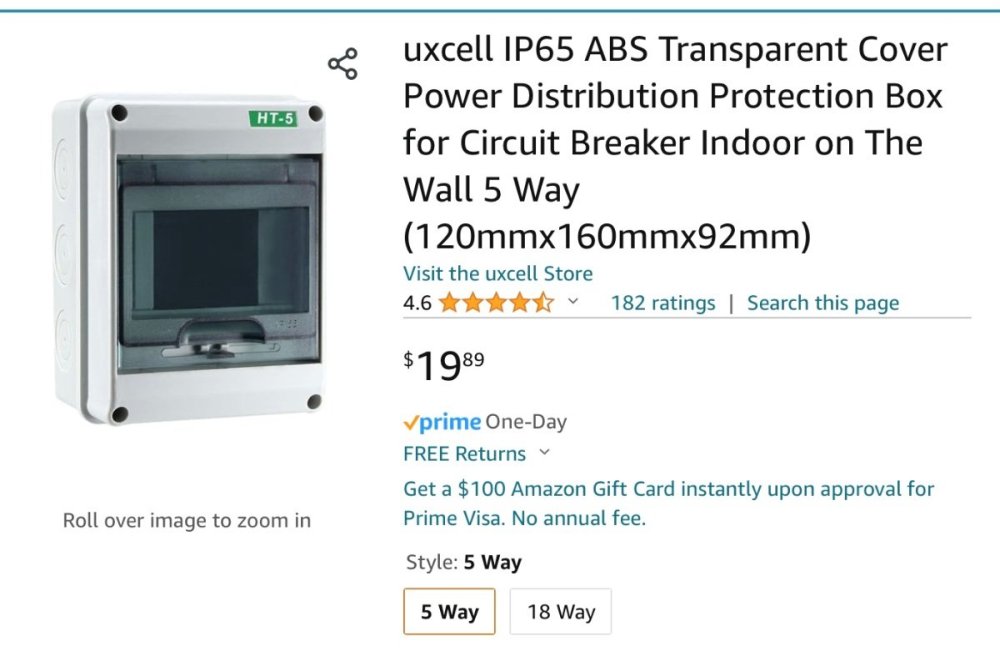The width and height of the screenshot is (1000, 651).
Task: Click the Search this page link
Action: point(822,303)
